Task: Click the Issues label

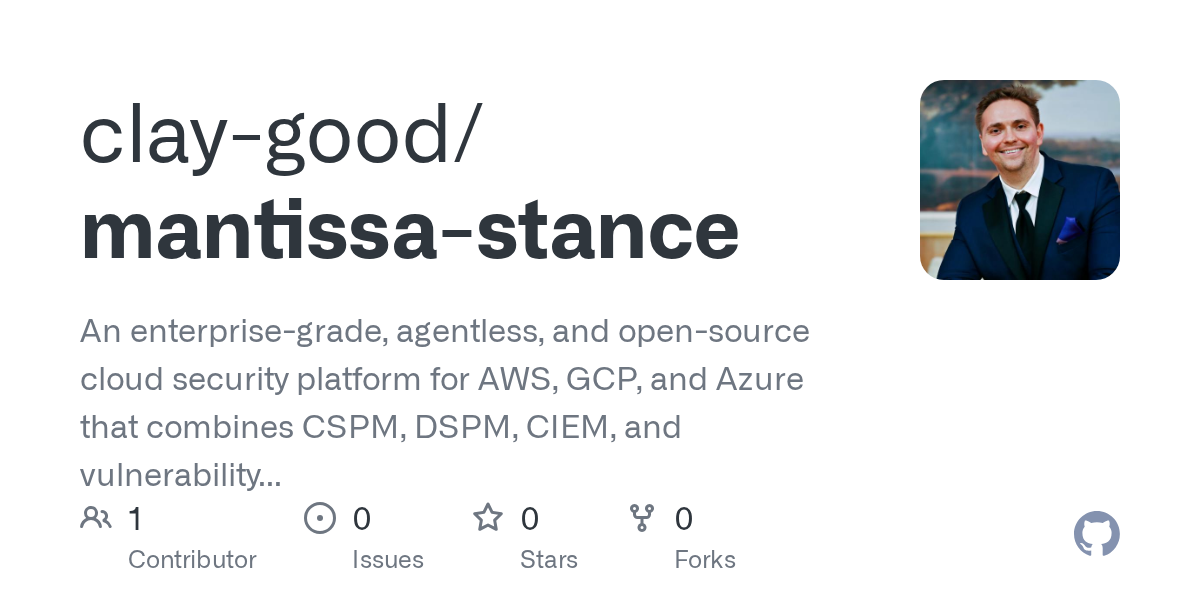Action: (x=387, y=559)
